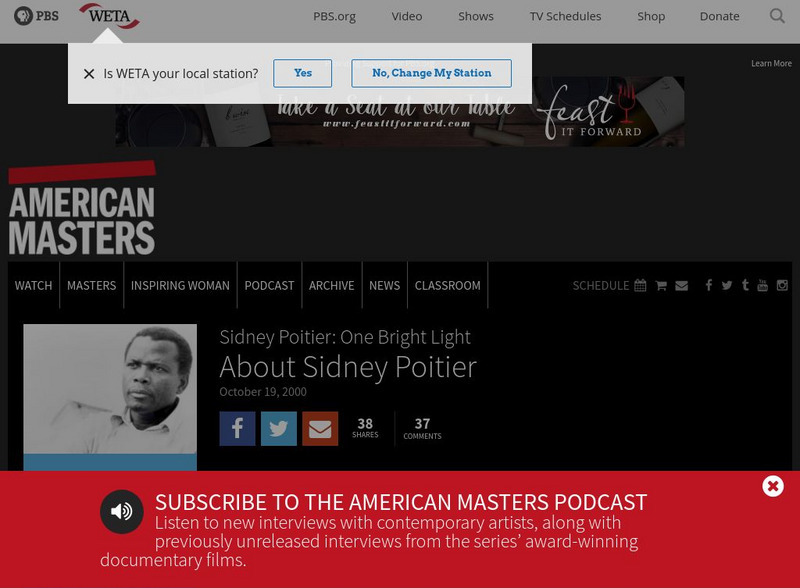Click the Sidney Poitier portrait photo
This screenshot has width=800, height=588.
(x=110, y=389)
